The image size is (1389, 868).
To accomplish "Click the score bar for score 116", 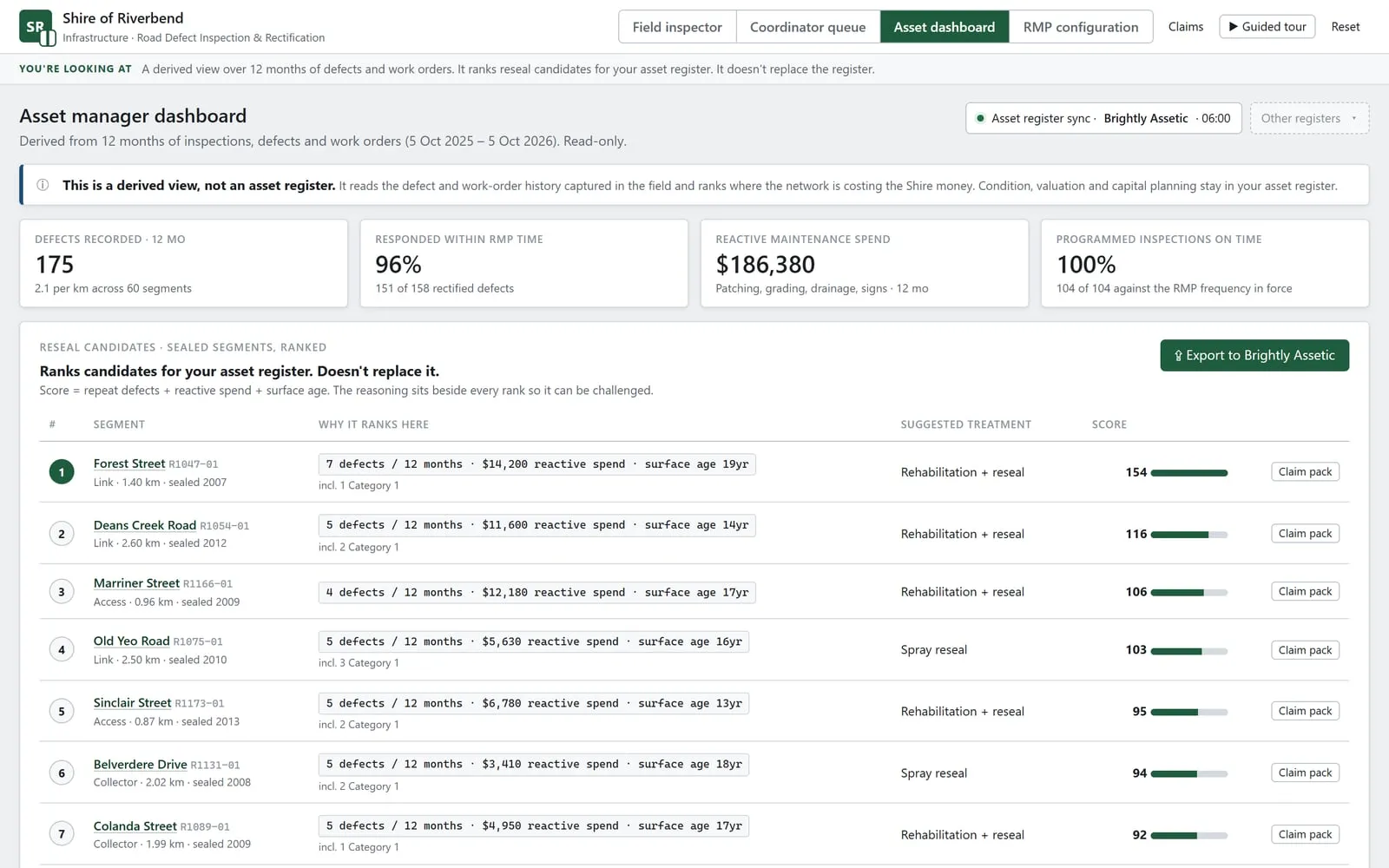I will 1189,535.
